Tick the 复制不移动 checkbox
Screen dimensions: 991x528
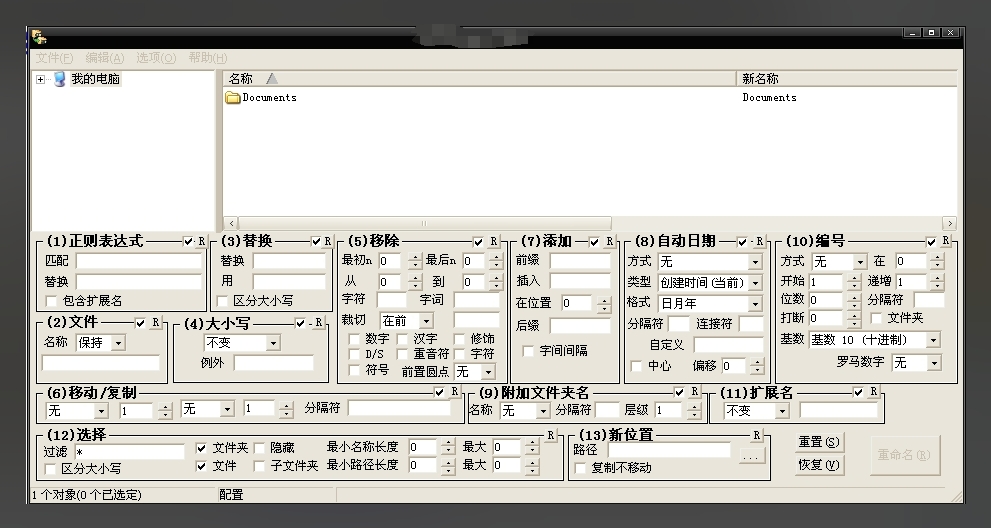(x=580, y=469)
